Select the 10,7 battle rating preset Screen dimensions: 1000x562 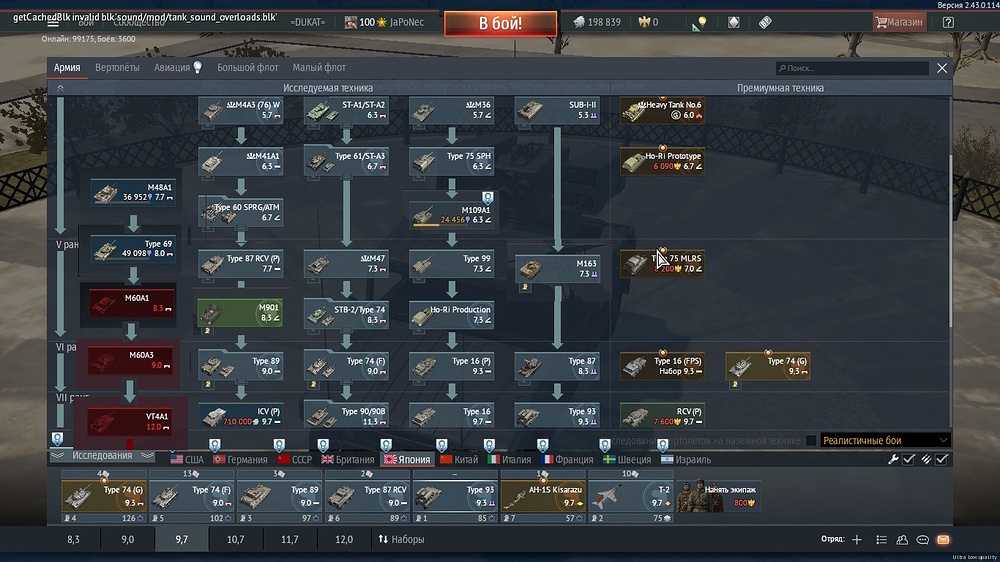tap(236, 539)
